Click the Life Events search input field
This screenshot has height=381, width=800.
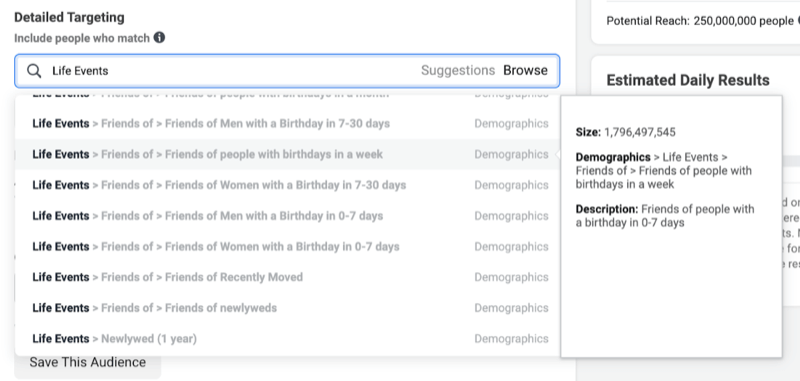pyautogui.click(x=287, y=71)
